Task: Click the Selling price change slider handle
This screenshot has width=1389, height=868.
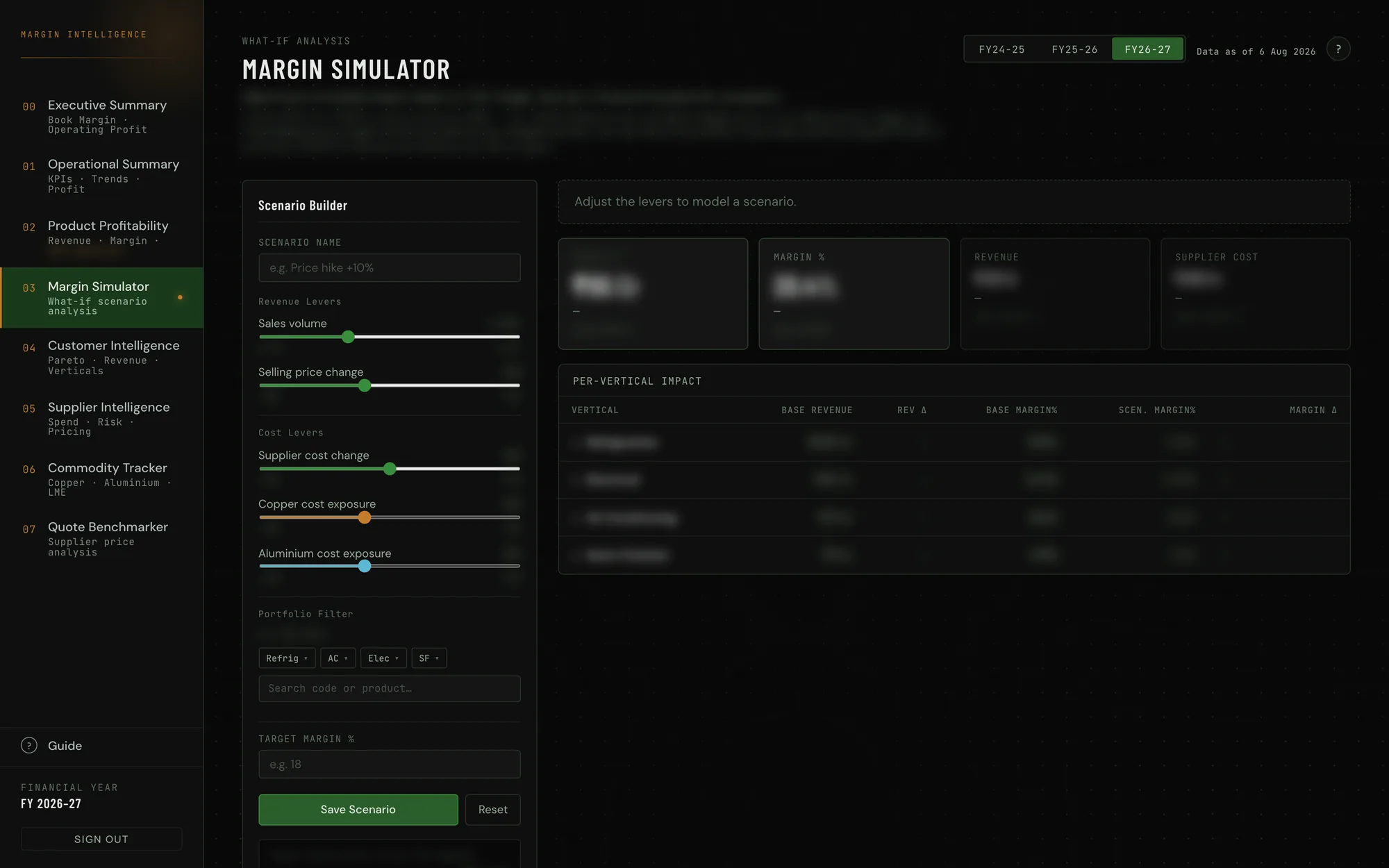Action: [x=365, y=385]
